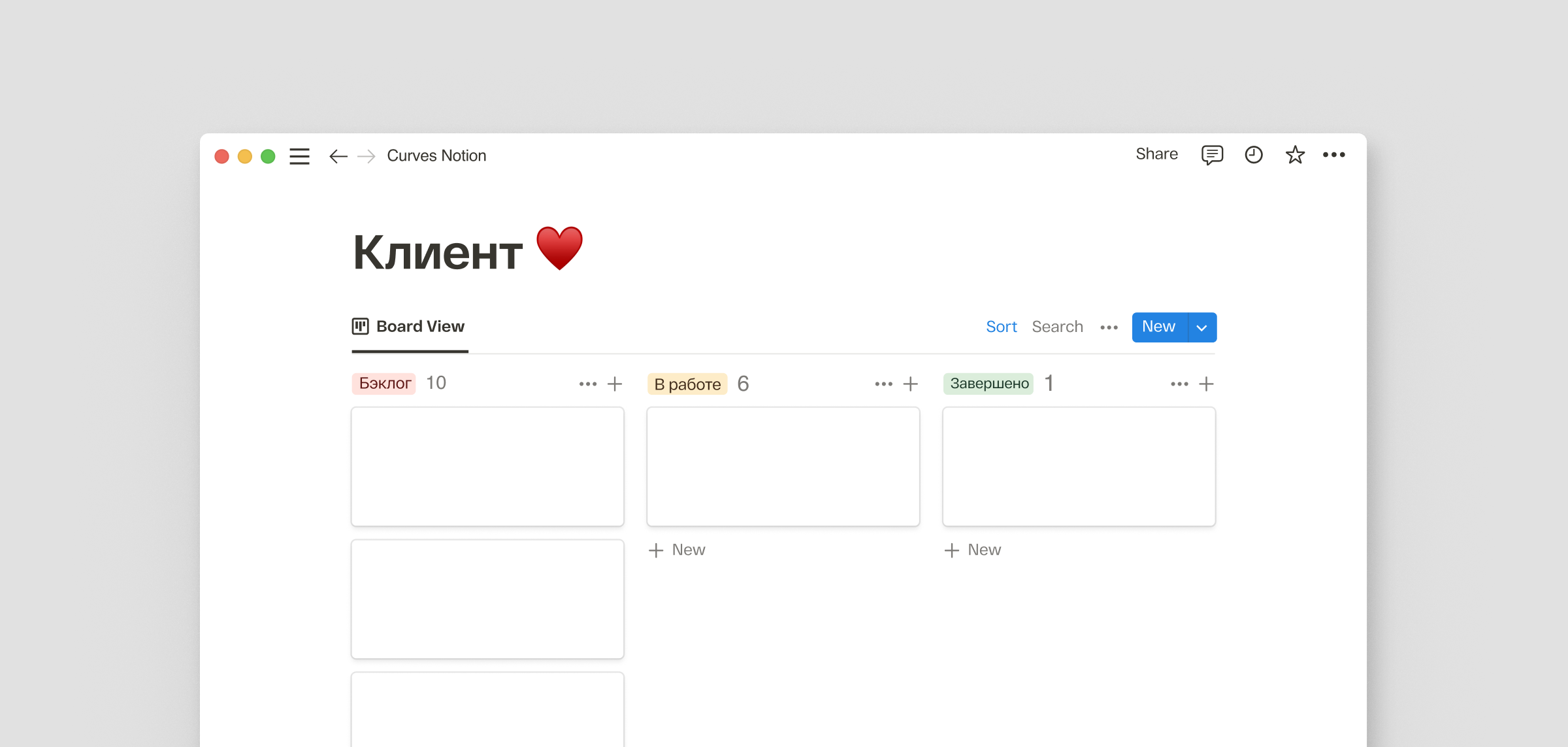The width and height of the screenshot is (1568, 747).
Task: Open Завершено column options menu
Action: point(1179,384)
